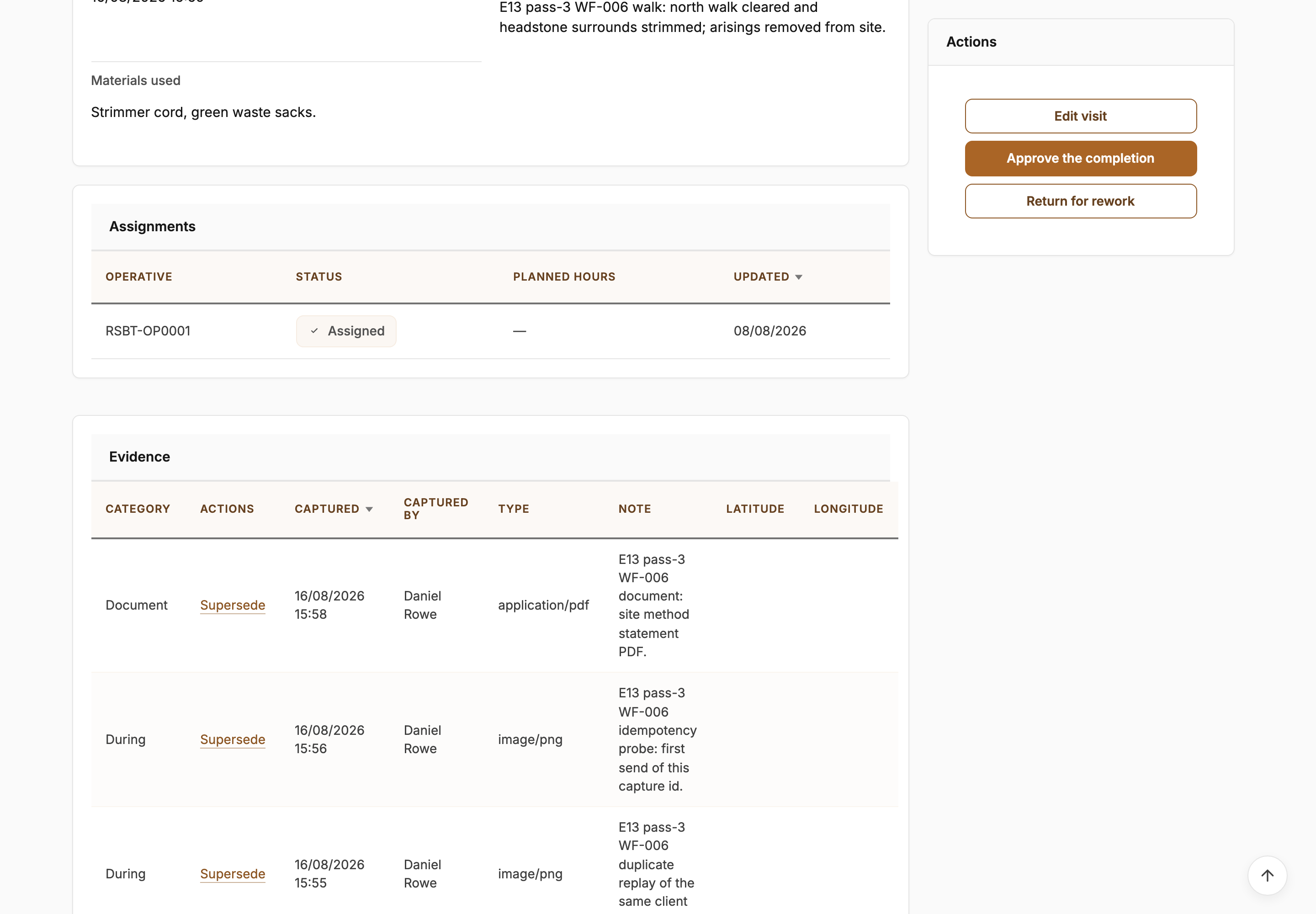Click the Status column header
The width and height of the screenshot is (1316, 914).
(318, 276)
